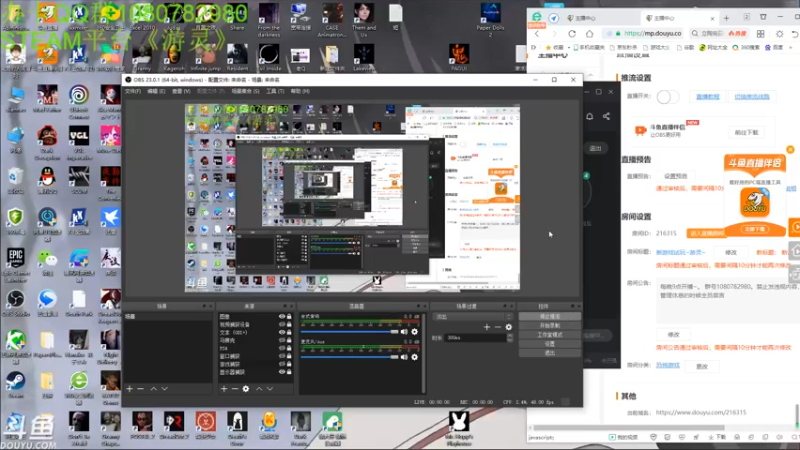Open OBS 设置 settings button
The height and width of the screenshot is (450, 800).
pyautogui.click(x=549, y=344)
